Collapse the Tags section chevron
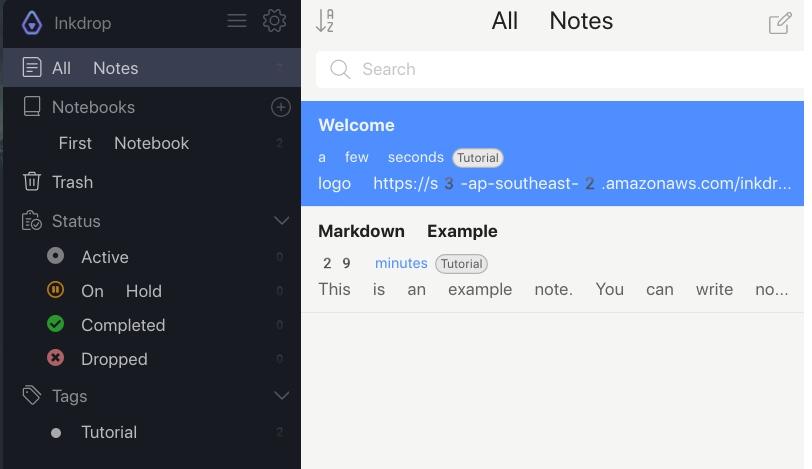Screen dimensions: 812x469 [x=281, y=396]
